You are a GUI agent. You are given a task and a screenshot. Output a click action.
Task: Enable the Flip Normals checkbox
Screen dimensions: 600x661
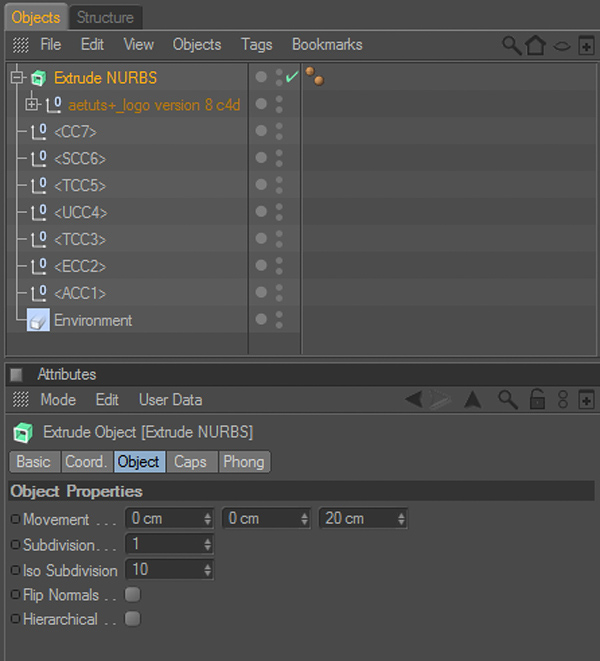(x=132, y=595)
